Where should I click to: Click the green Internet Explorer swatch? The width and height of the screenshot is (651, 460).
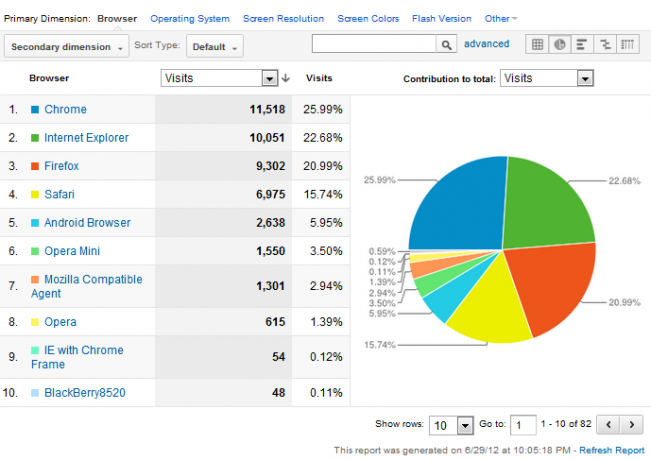coord(35,138)
